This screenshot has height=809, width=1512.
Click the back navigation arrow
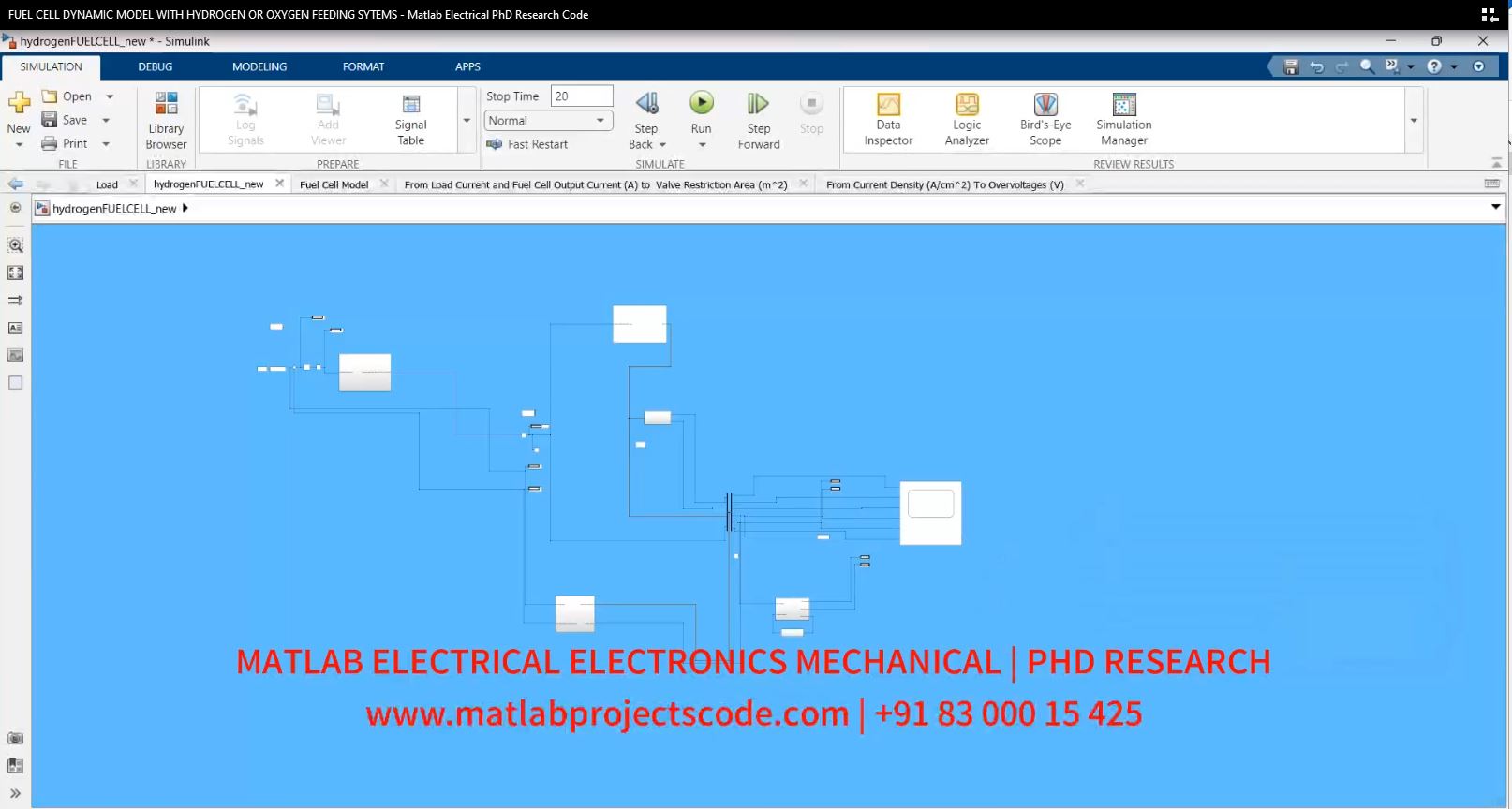15,184
